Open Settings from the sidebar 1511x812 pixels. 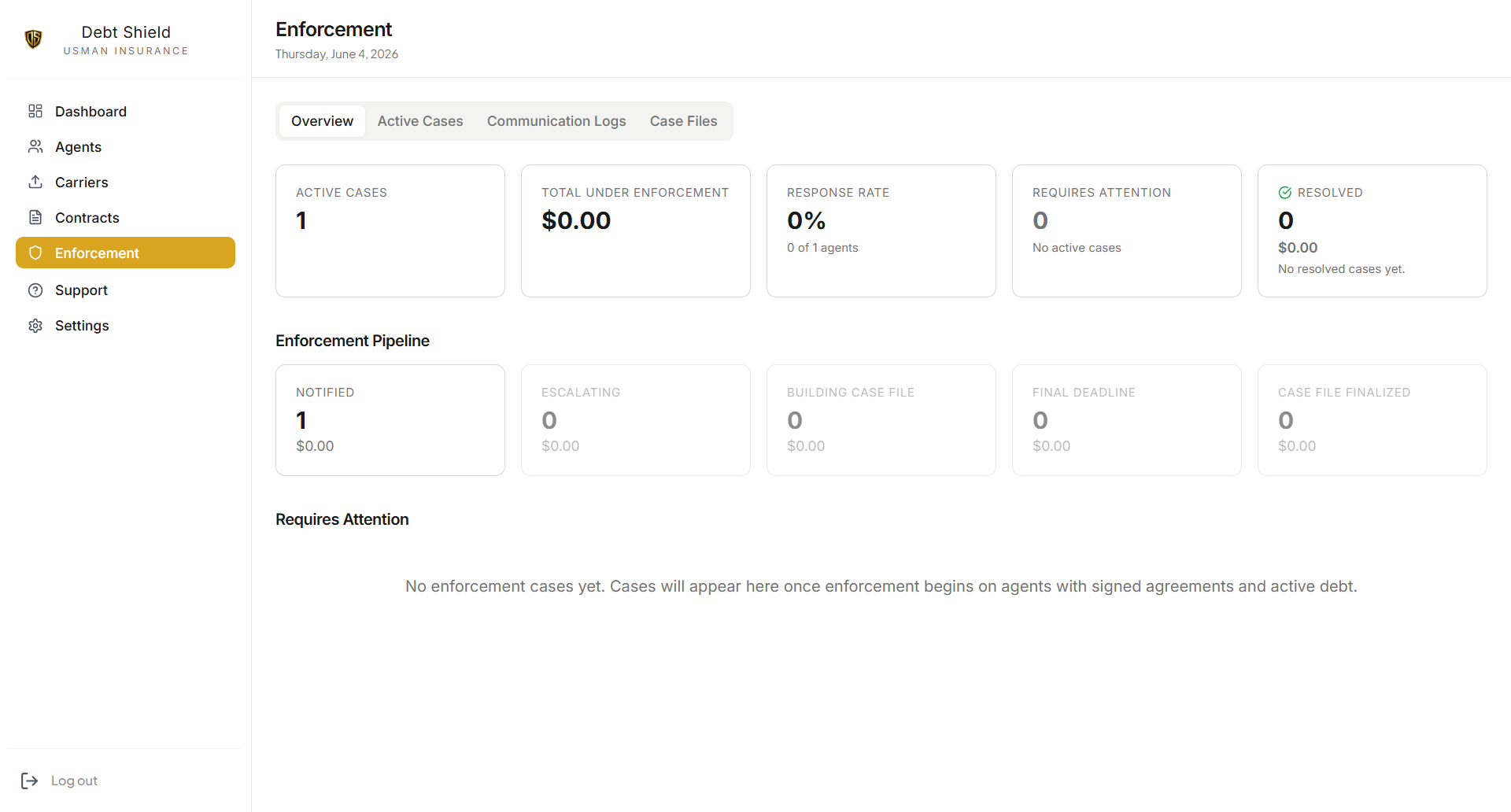tap(125, 325)
